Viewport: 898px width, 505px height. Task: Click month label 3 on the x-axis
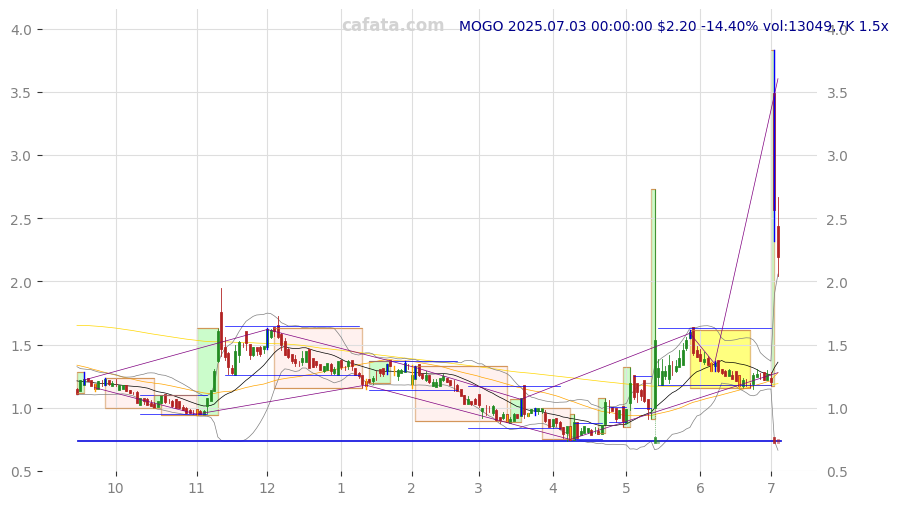point(478,488)
